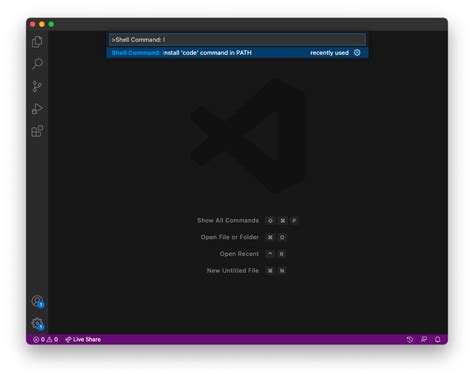This screenshot has height=379, width=474.
Task: Click the "recently used" label
Action: pos(329,53)
